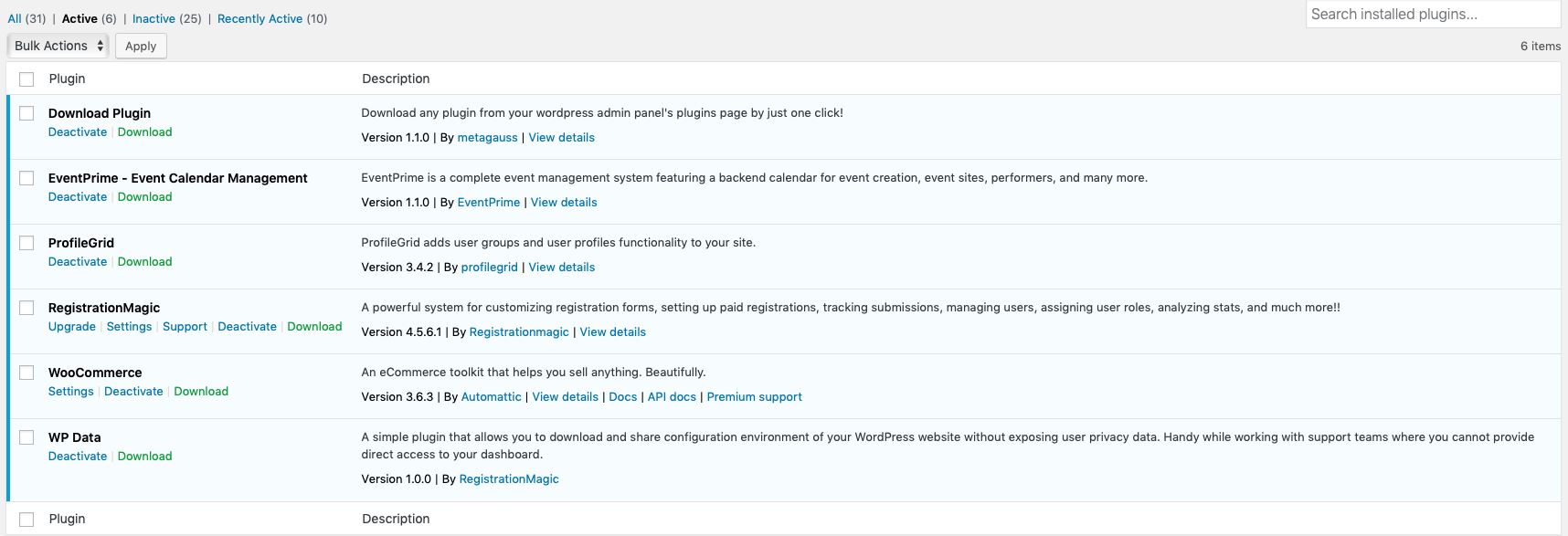Click Upgrade under RegistrationMagic
This screenshot has height=536, width=1568.
point(72,326)
